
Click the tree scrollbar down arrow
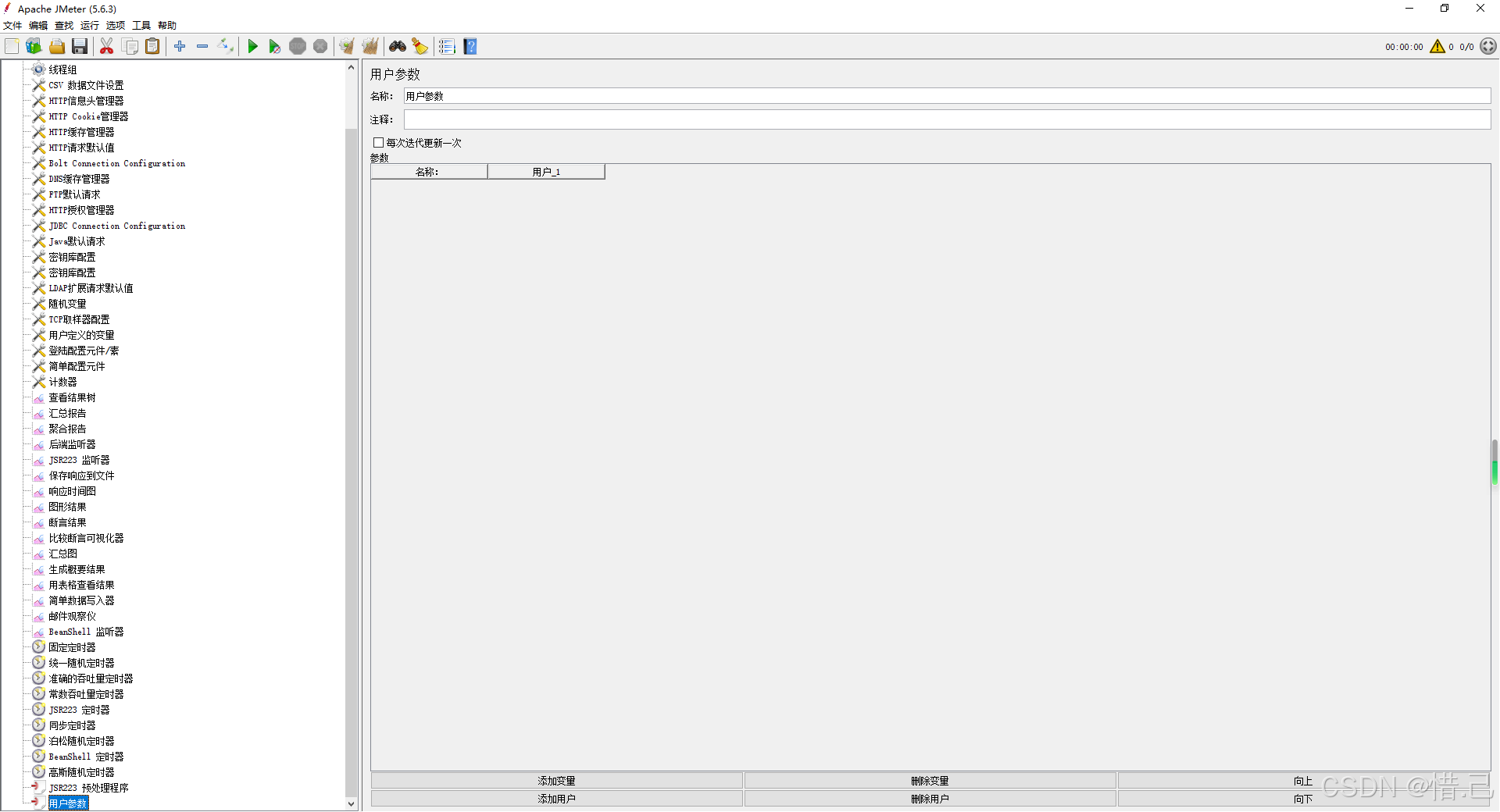coord(351,803)
